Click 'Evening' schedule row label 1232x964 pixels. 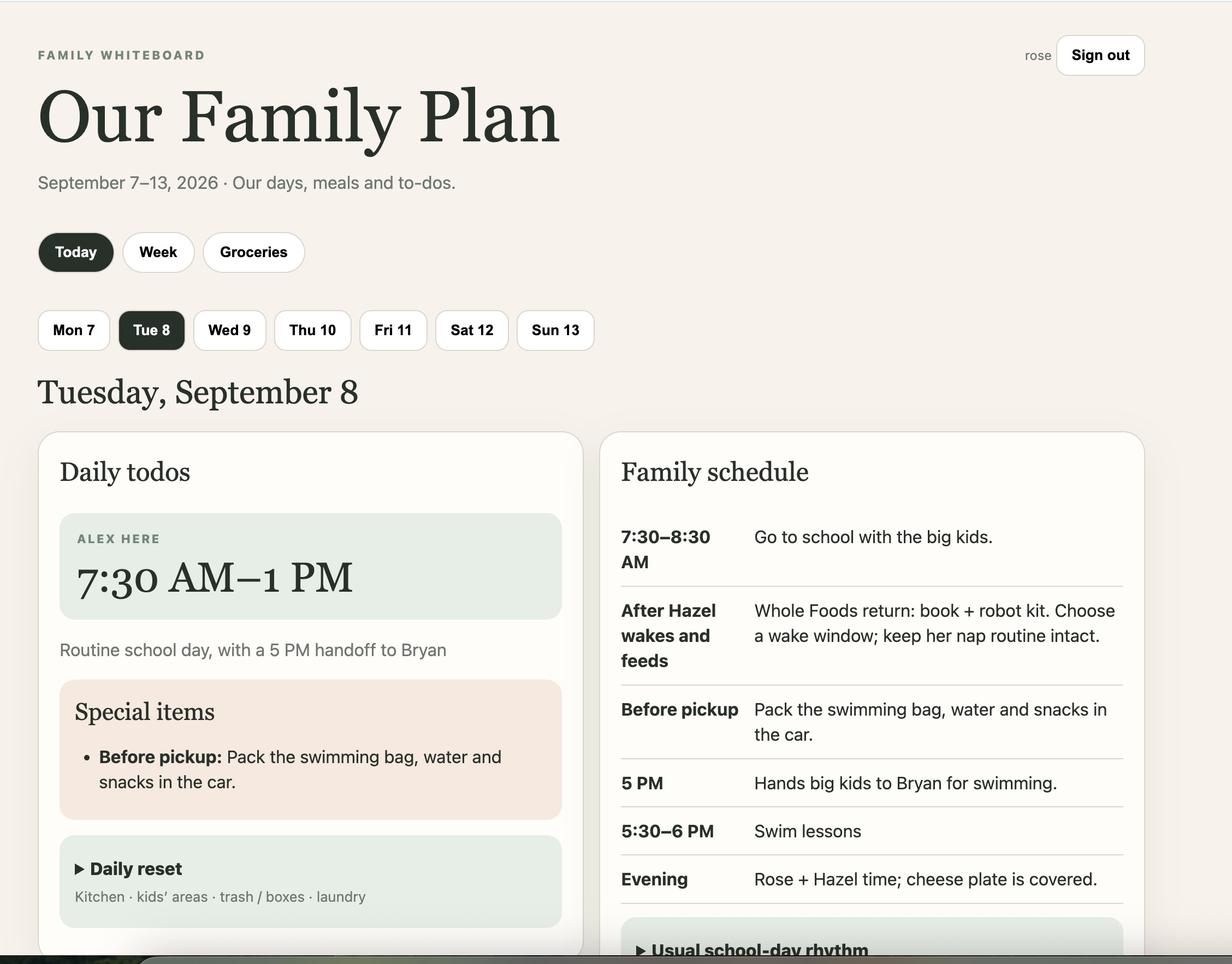click(x=654, y=879)
